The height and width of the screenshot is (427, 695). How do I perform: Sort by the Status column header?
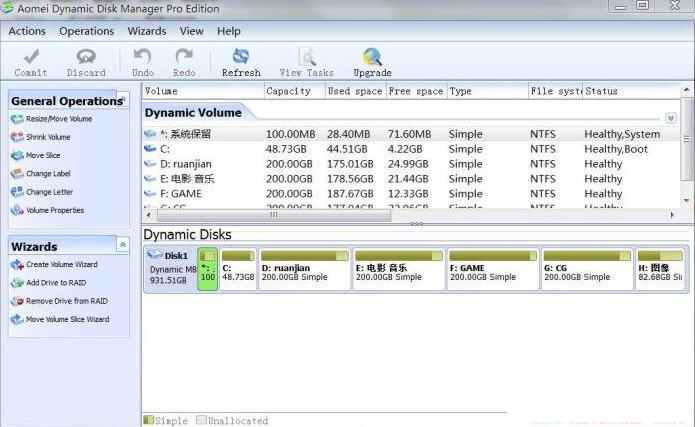pyautogui.click(x=631, y=91)
